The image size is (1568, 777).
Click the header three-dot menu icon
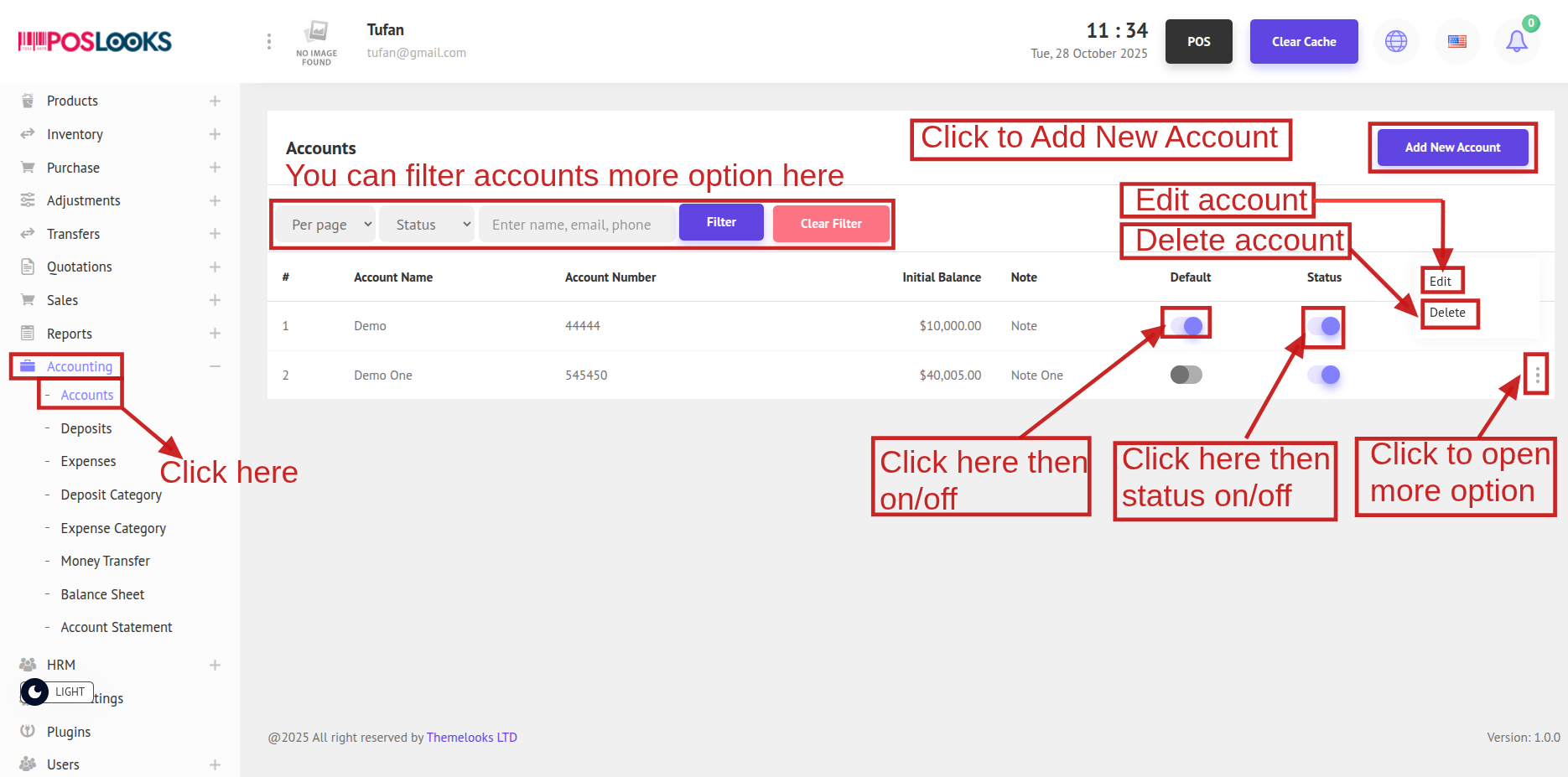tap(268, 41)
